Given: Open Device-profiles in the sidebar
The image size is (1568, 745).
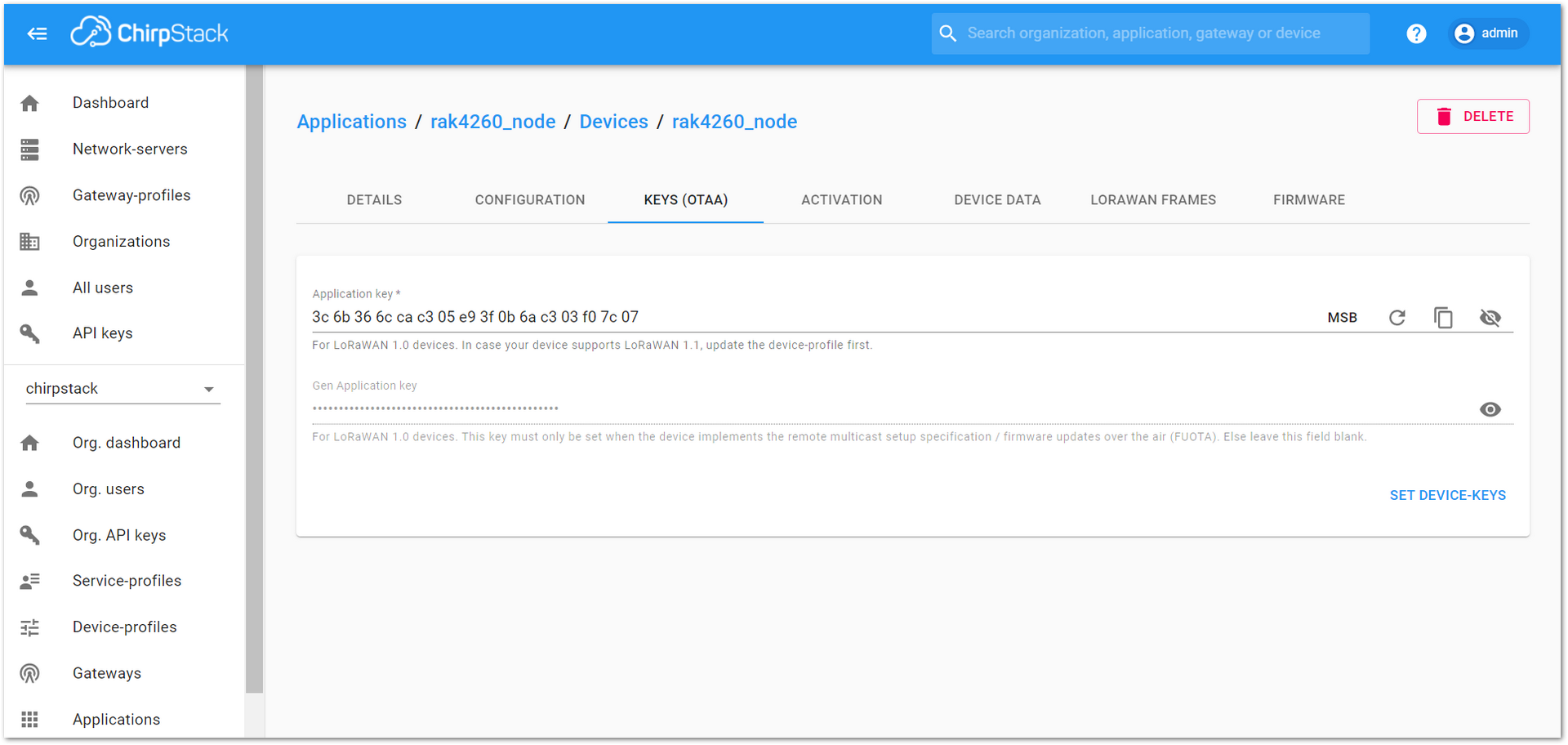Looking at the screenshot, I should (x=124, y=627).
